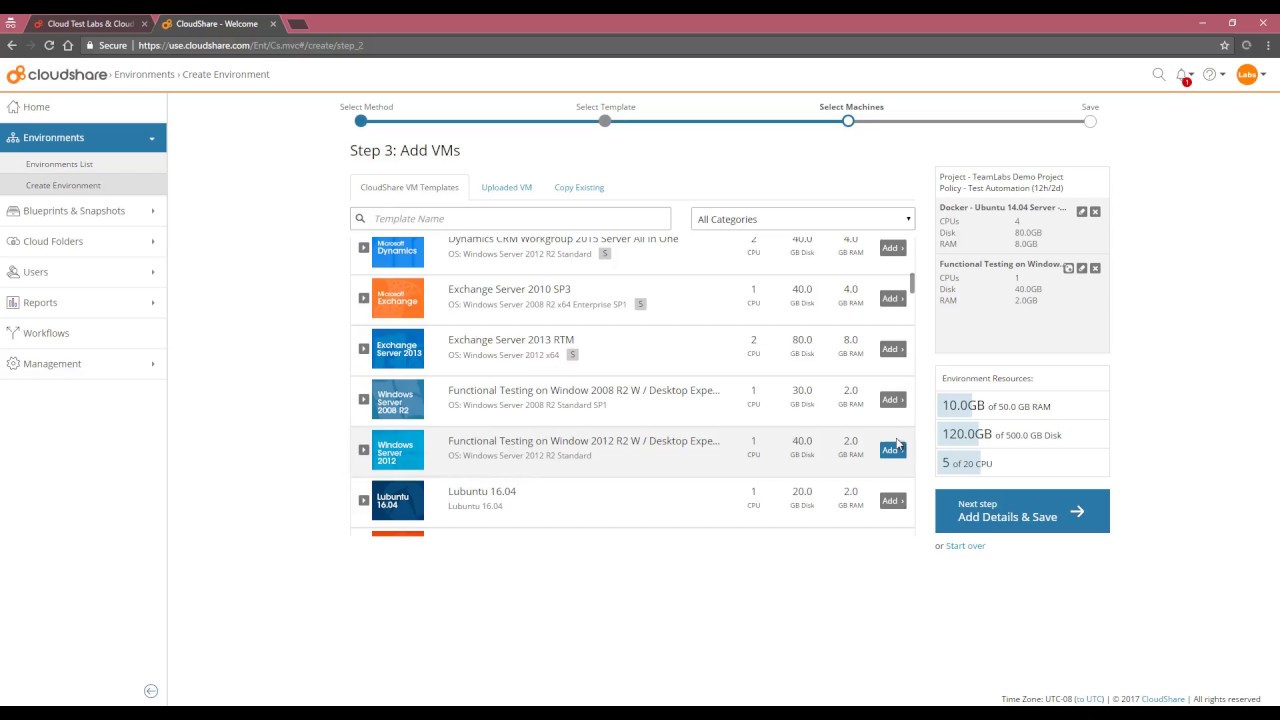1280x720 pixels.
Task: Expand details for Dynamics CRM Workgroup row
Action: tap(363, 248)
